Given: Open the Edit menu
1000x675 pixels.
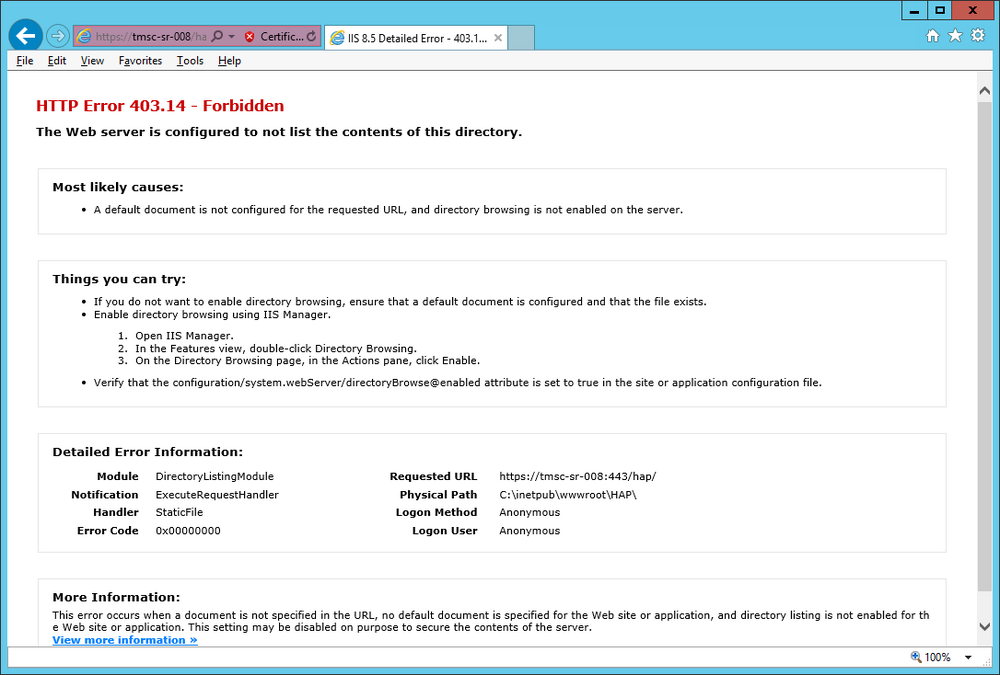Looking at the screenshot, I should coord(57,61).
